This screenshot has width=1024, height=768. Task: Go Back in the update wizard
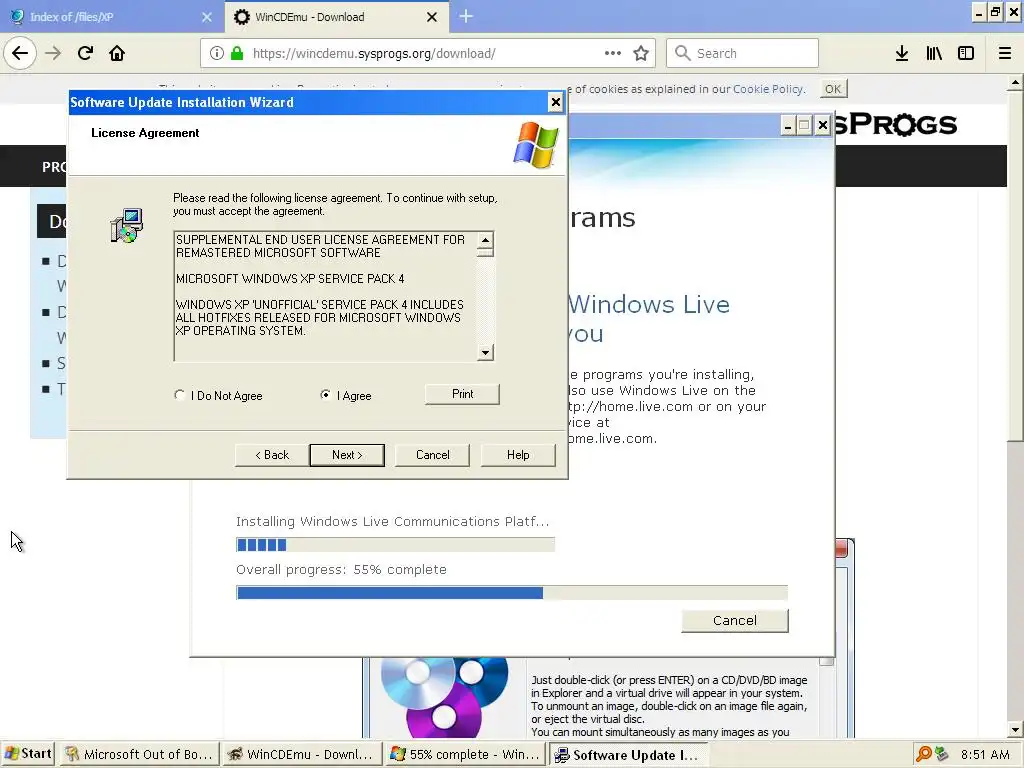coord(272,455)
